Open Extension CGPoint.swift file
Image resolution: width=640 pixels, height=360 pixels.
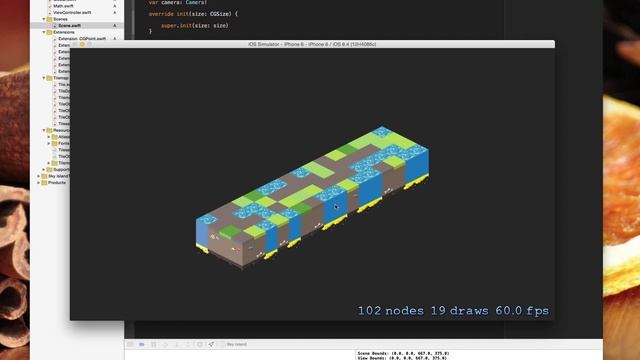[82, 39]
